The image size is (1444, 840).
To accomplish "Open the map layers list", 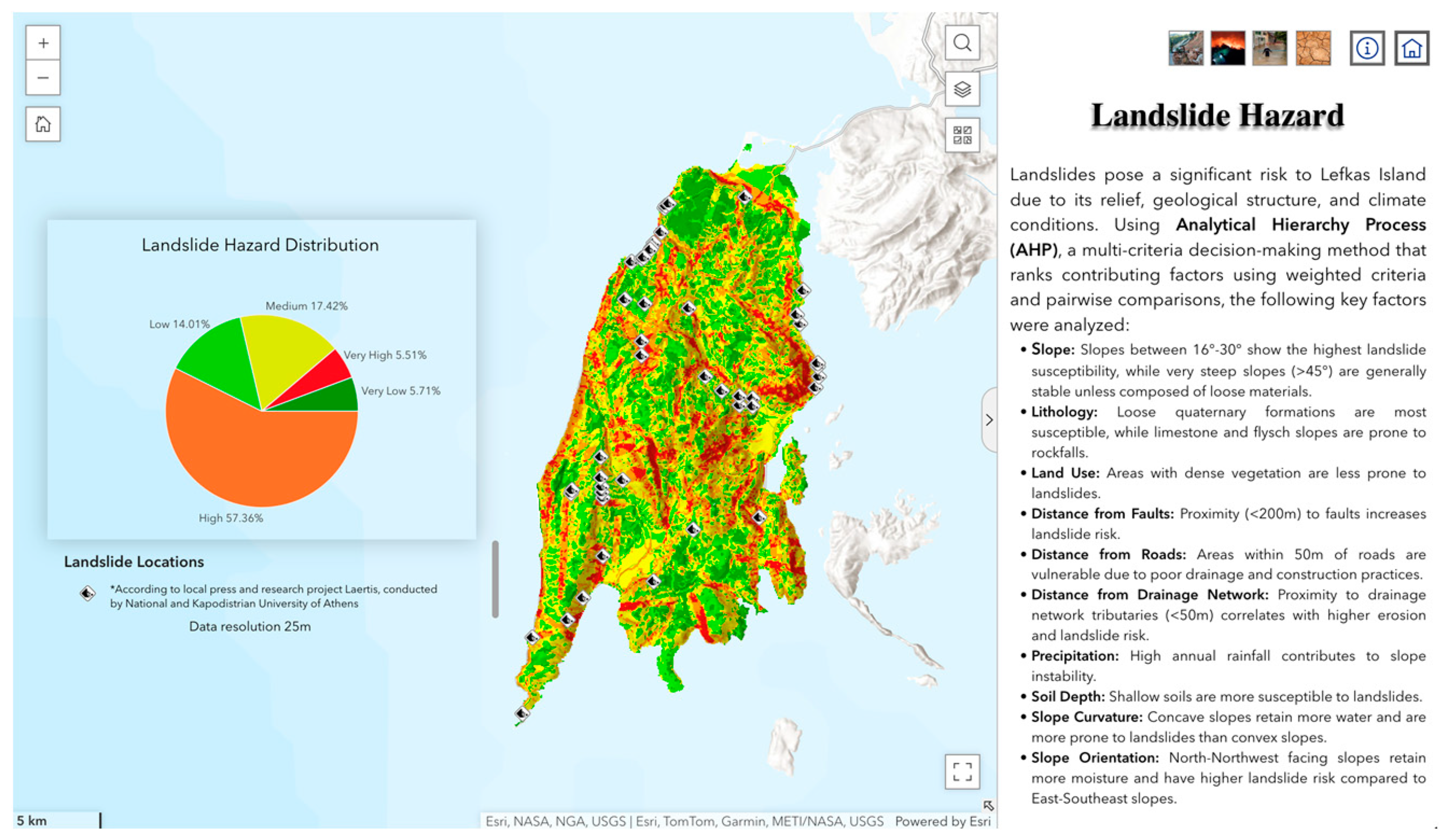I will [962, 89].
